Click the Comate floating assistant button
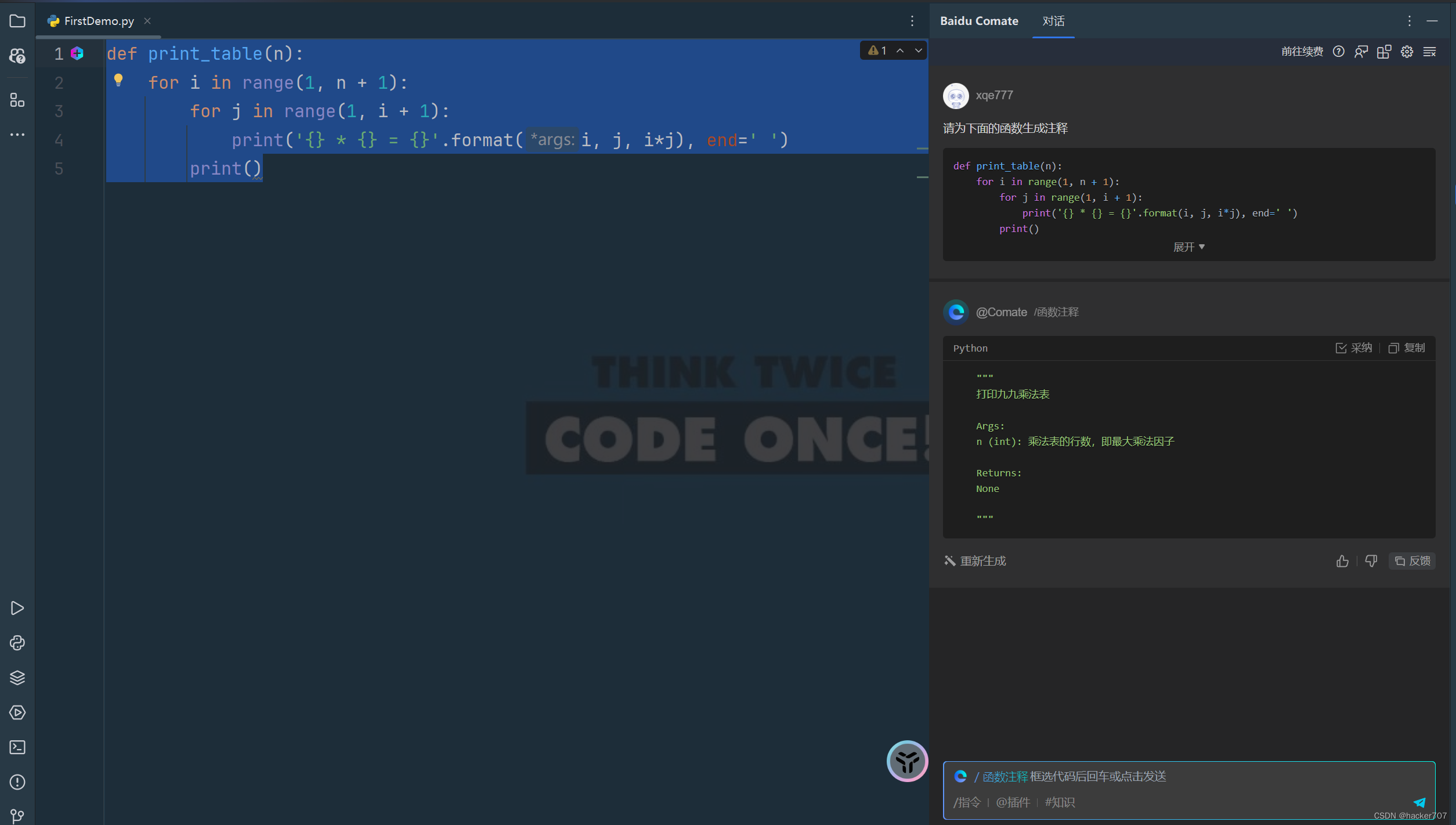Screen dimensions: 1456x825 [x=907, y=761]
